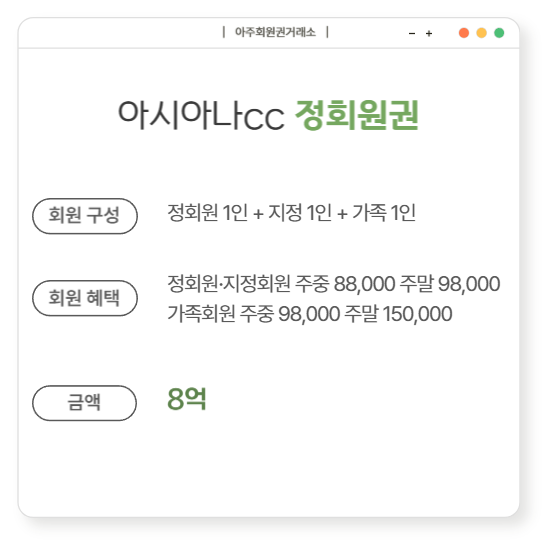
Task: Click the 주말 150,000 price text
Action: point(398,314)
